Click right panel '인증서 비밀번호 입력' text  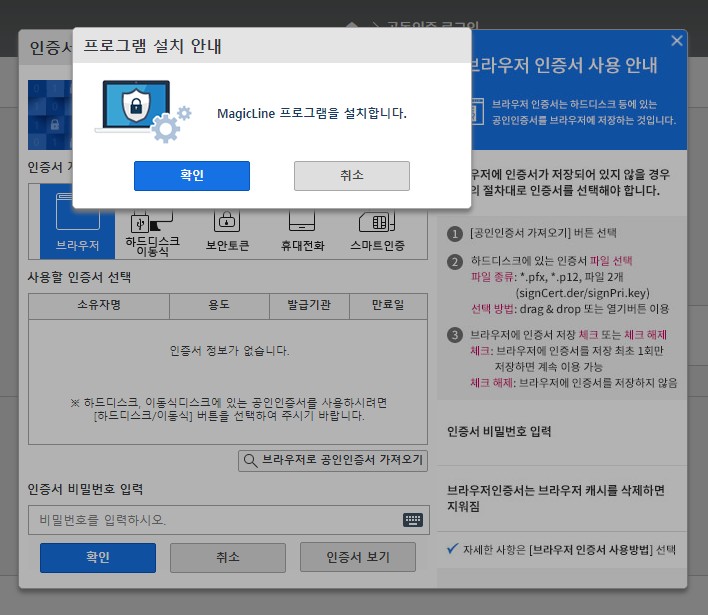[x=499, y=432]
